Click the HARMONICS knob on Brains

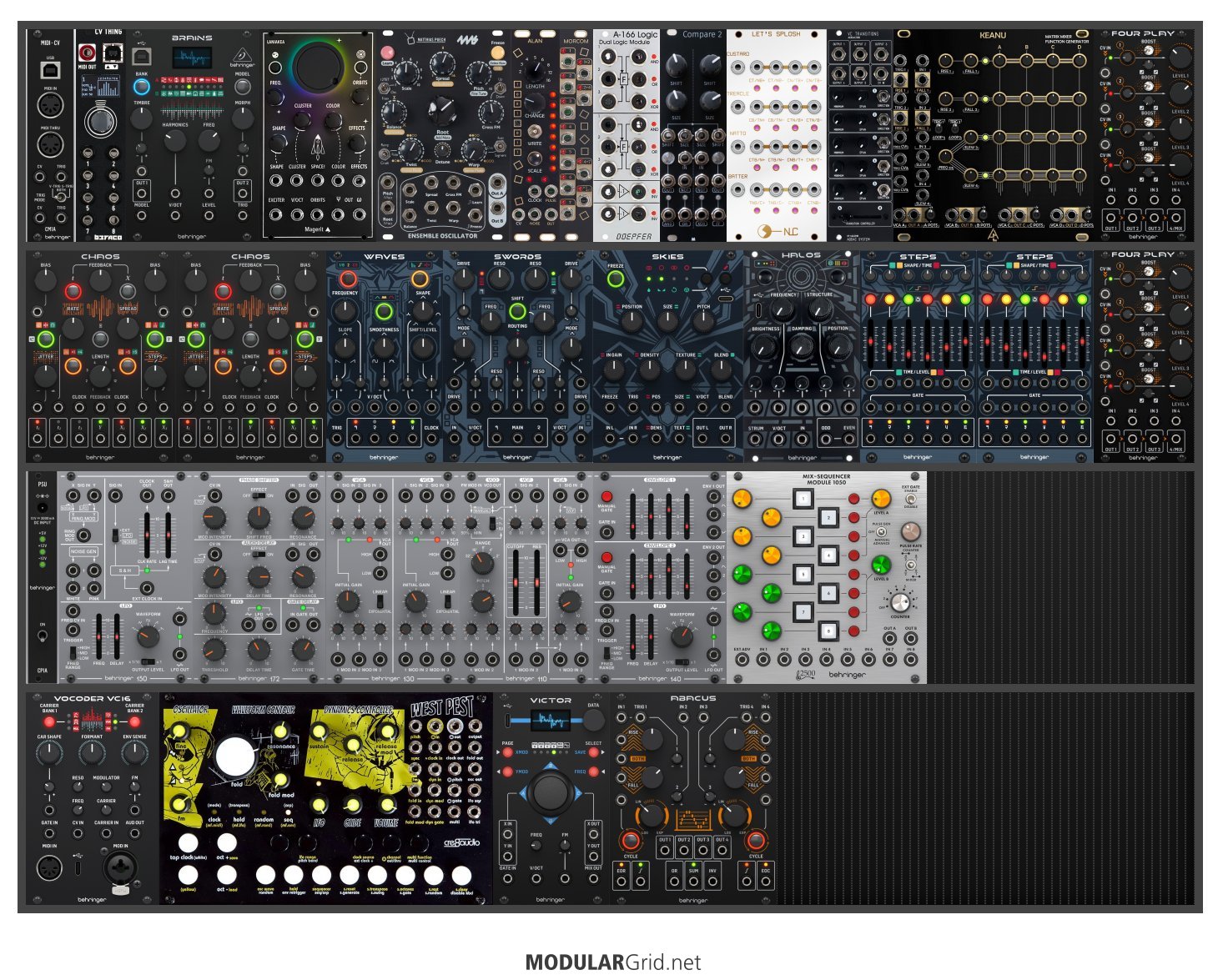(175, 139)
